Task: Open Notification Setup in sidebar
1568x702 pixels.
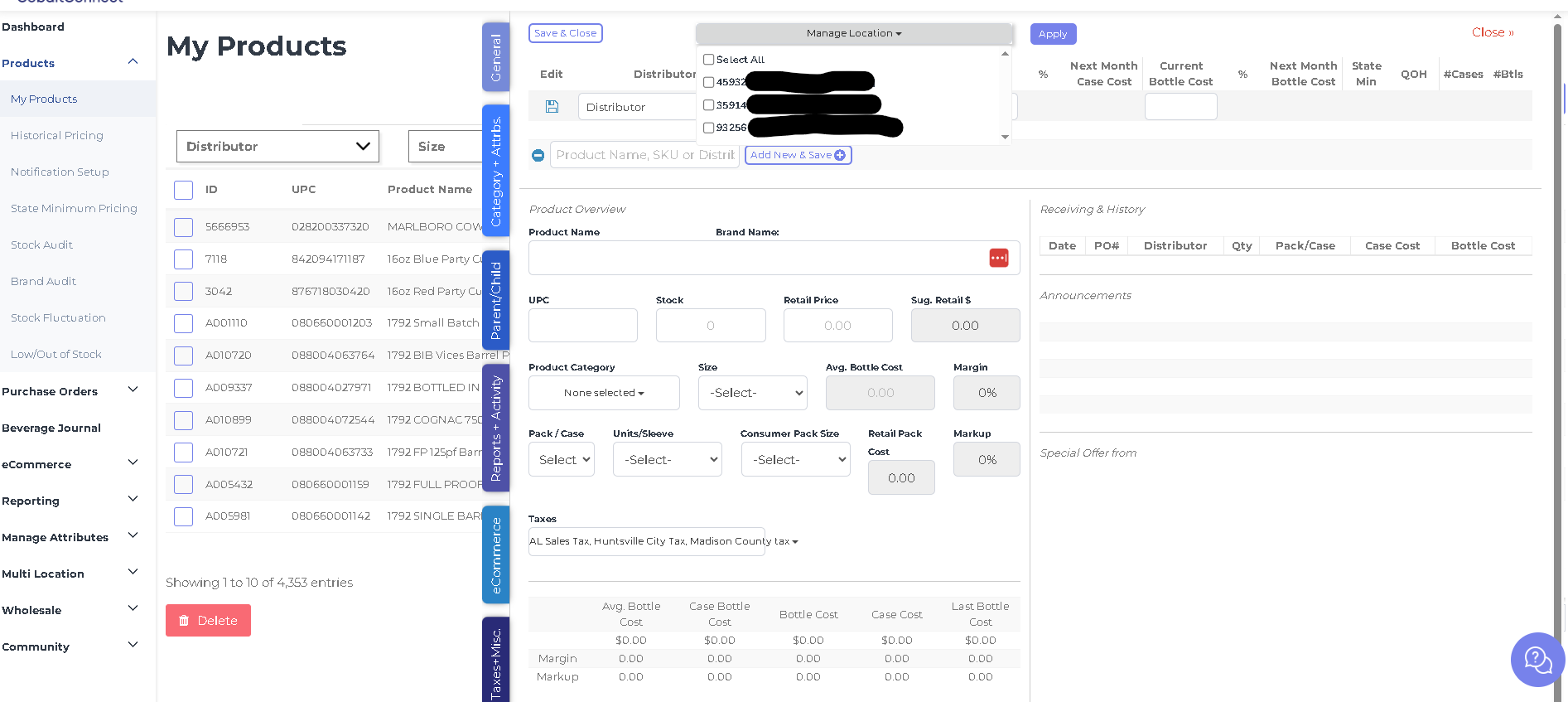Action: (x=60, y=172)
